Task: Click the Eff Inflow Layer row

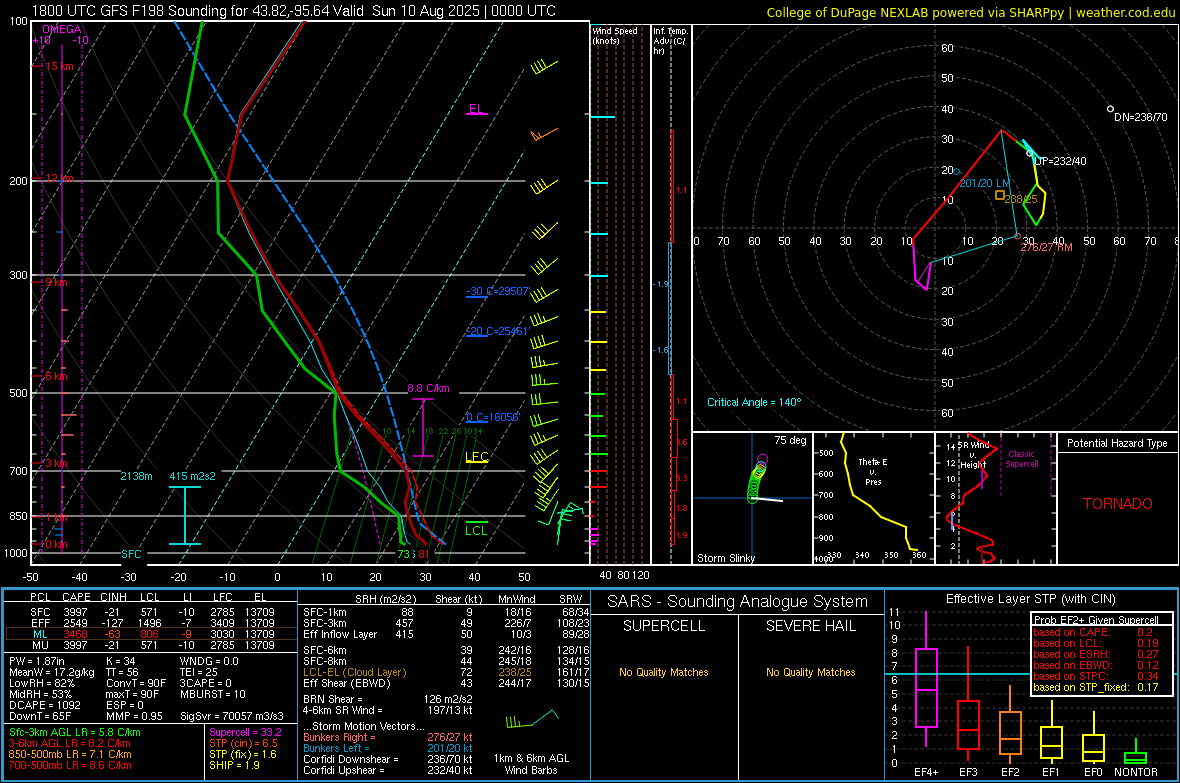Action: pyautogui.click(x=446, y=634)
